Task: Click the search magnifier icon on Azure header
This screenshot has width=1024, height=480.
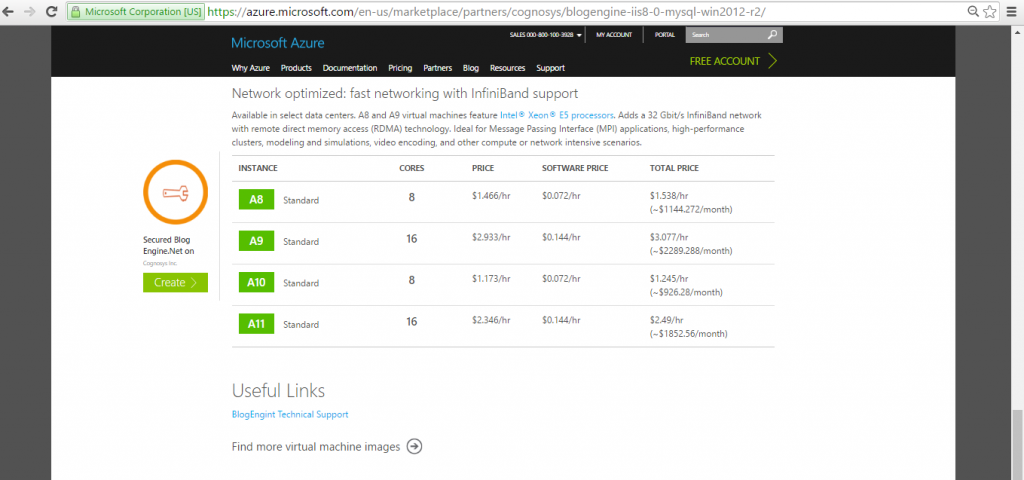Action: [x=772, y=35]
